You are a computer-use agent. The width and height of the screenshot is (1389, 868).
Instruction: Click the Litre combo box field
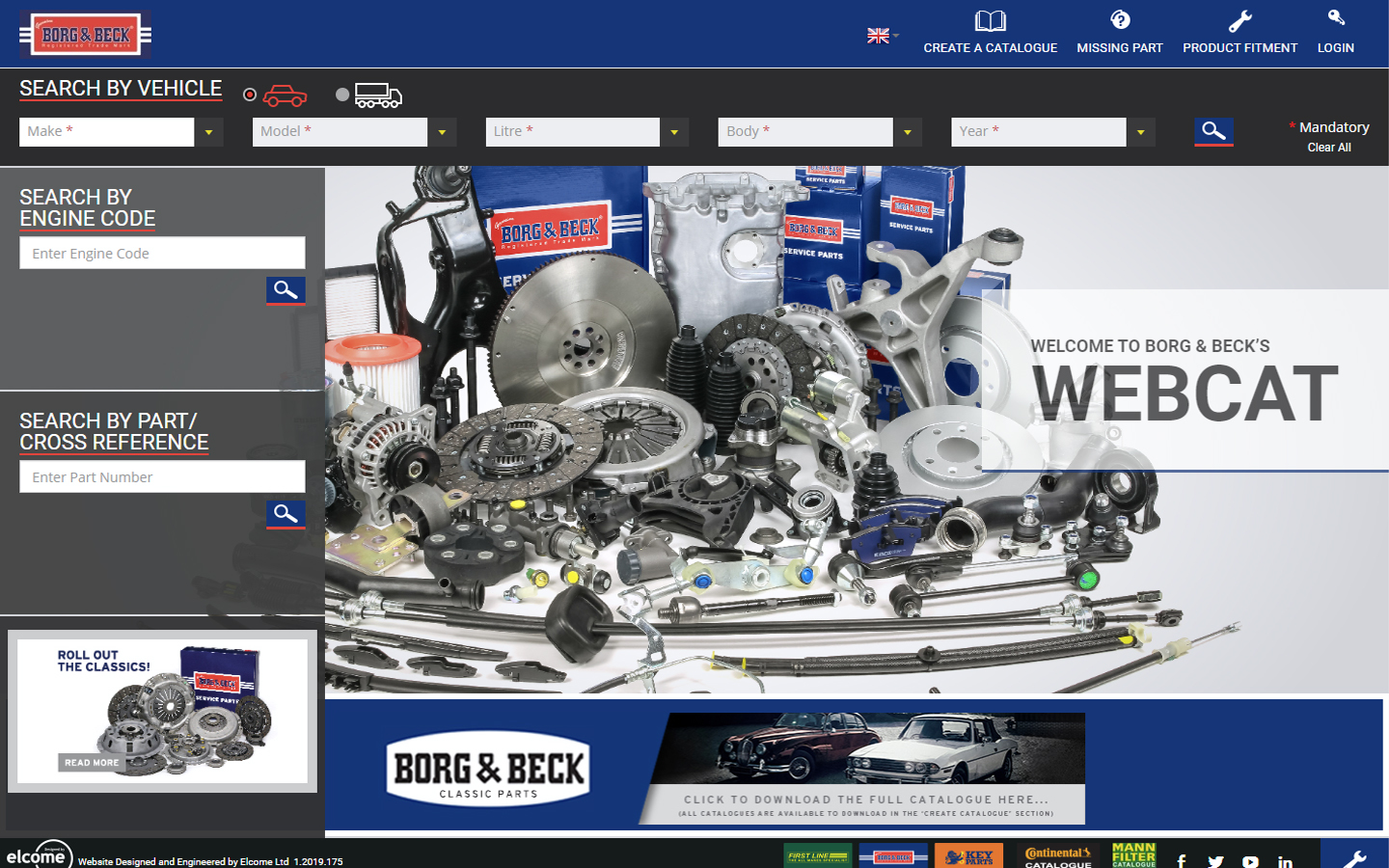pos(573,132)
